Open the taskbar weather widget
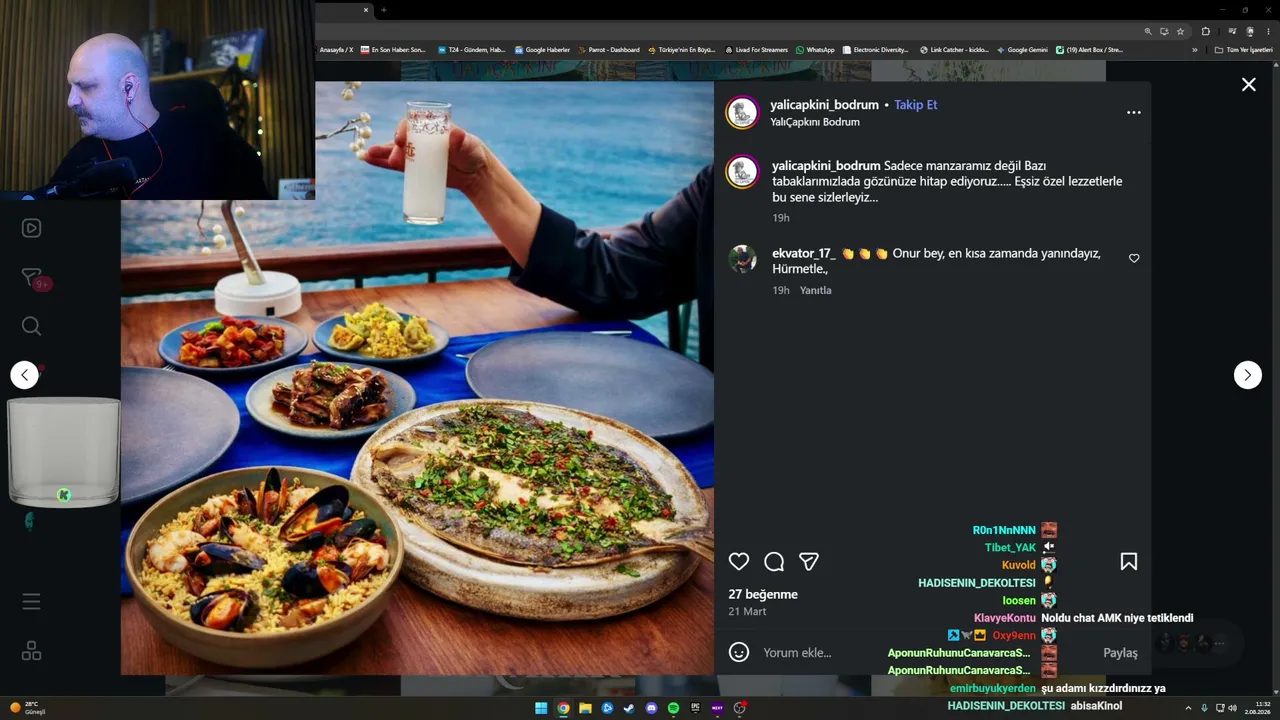1280x720 pixels. coord(27,708)
